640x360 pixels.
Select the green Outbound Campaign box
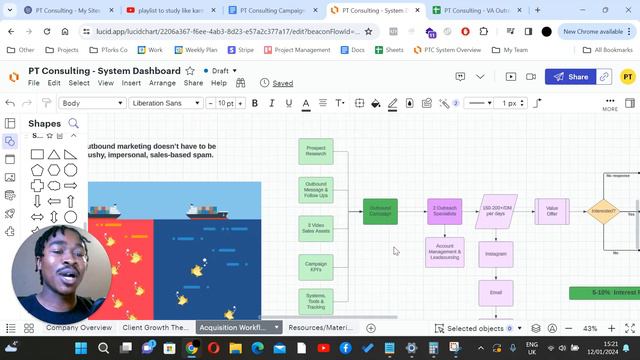click(380, 211)
